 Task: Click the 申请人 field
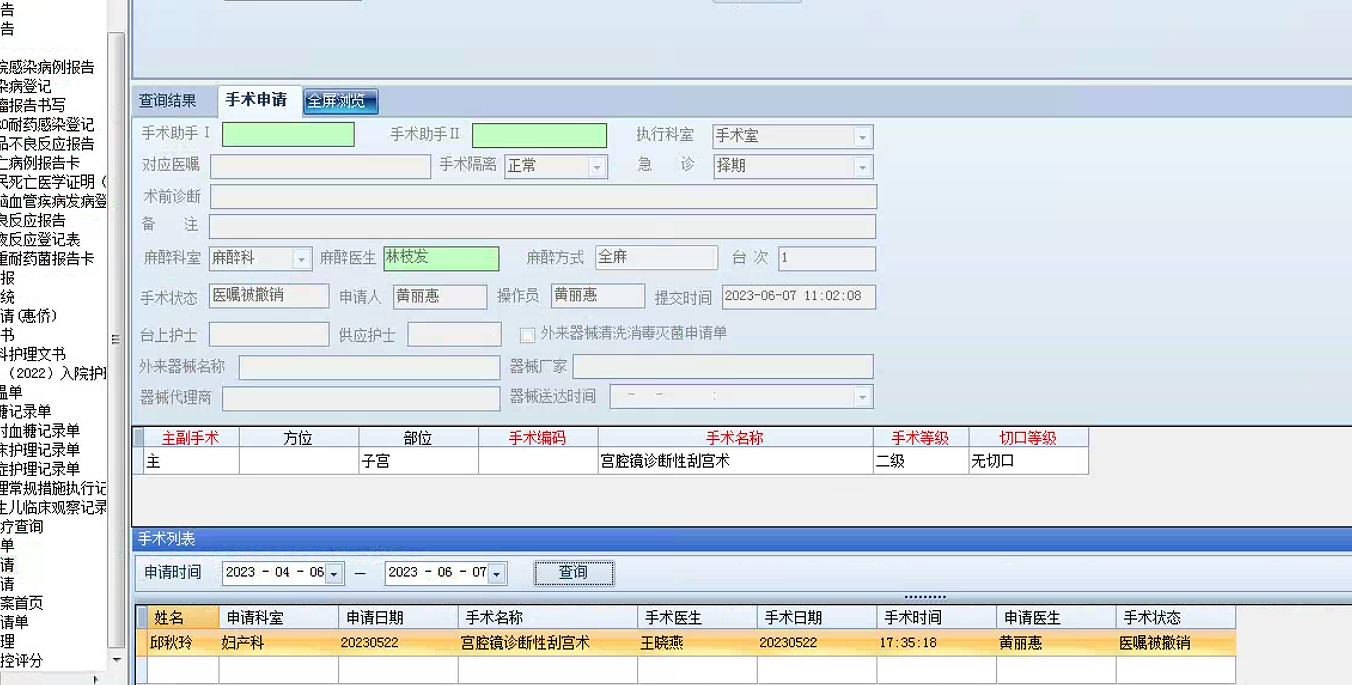(x=439, y=296)
